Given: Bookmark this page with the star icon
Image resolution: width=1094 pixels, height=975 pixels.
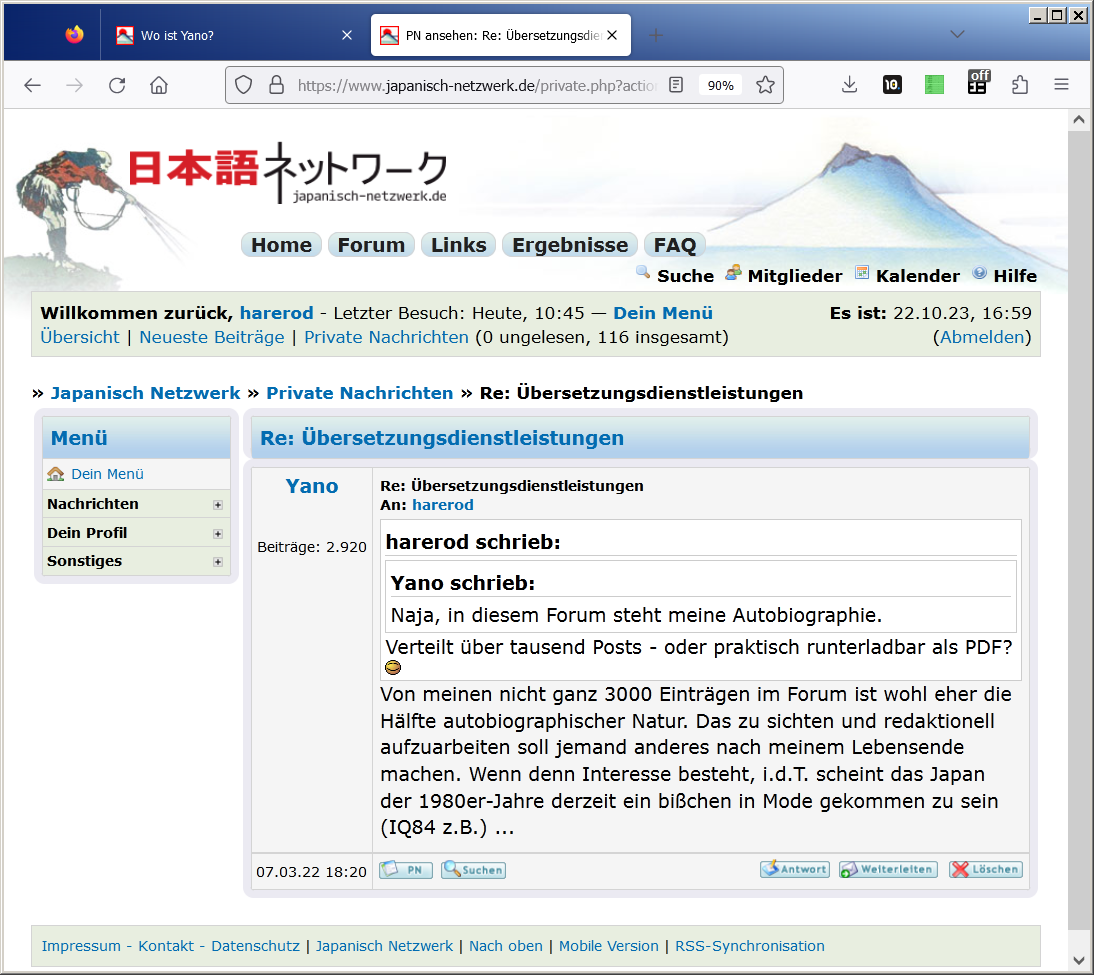Looking at the screenshot, I should pos(765,85).
